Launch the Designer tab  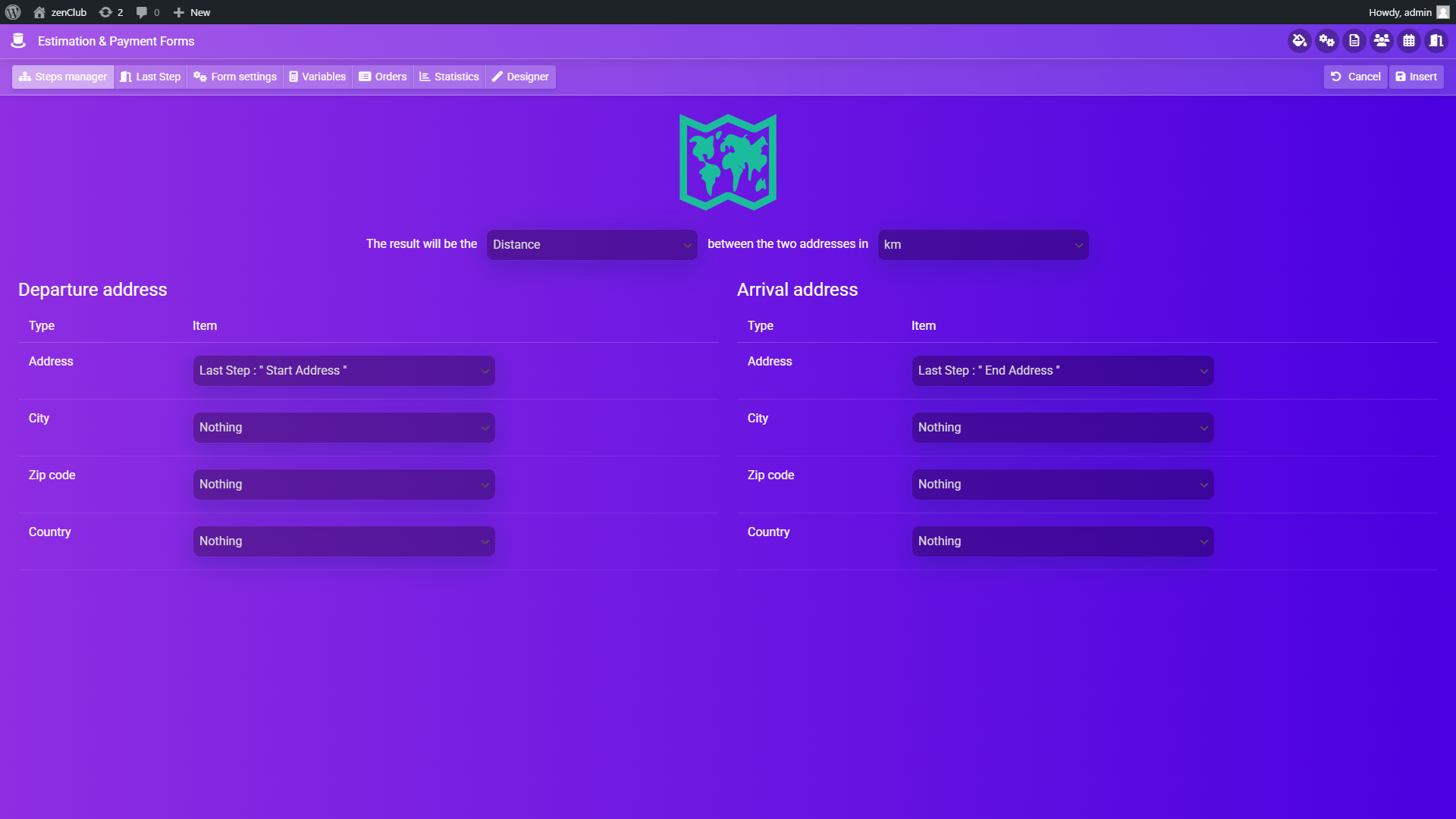click(x=520, y=77)
